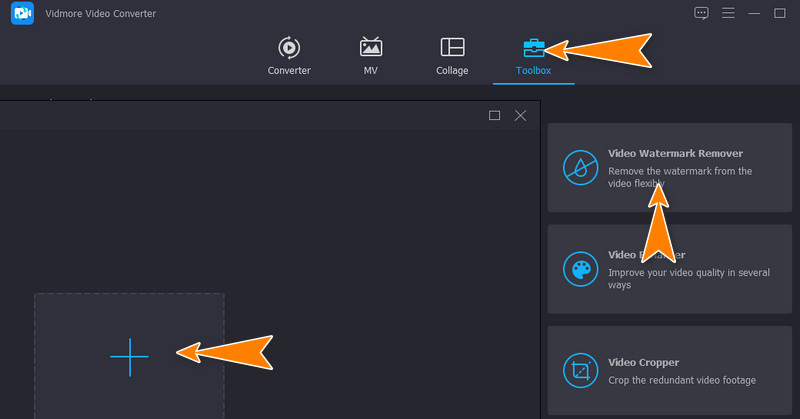Screen dimensions: 800x419
Task: Minimize the Vidmore main window
Action: click(754, 13)
